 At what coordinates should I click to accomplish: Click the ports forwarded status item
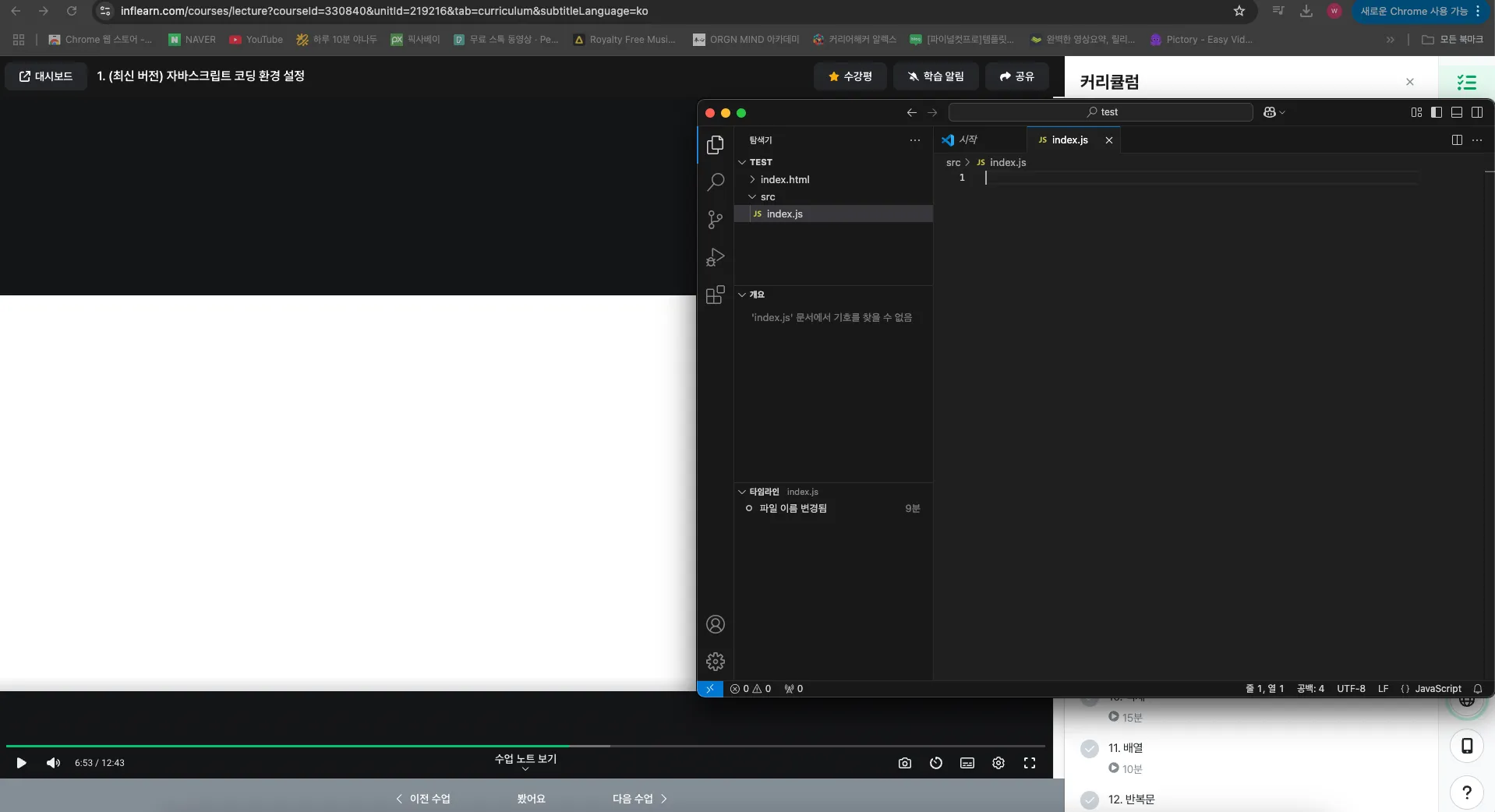coord(793,689)
